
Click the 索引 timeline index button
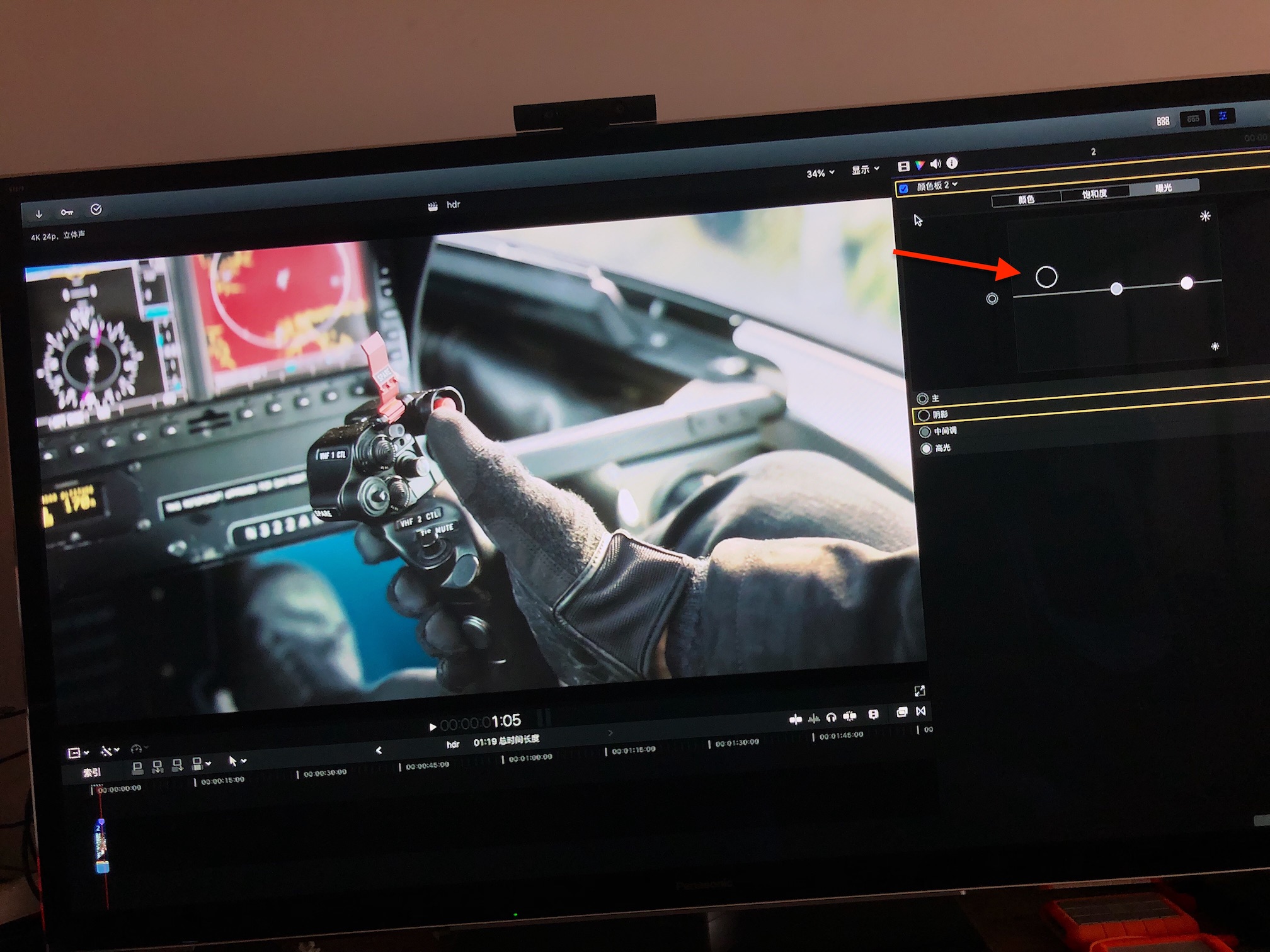pos(92,772)
